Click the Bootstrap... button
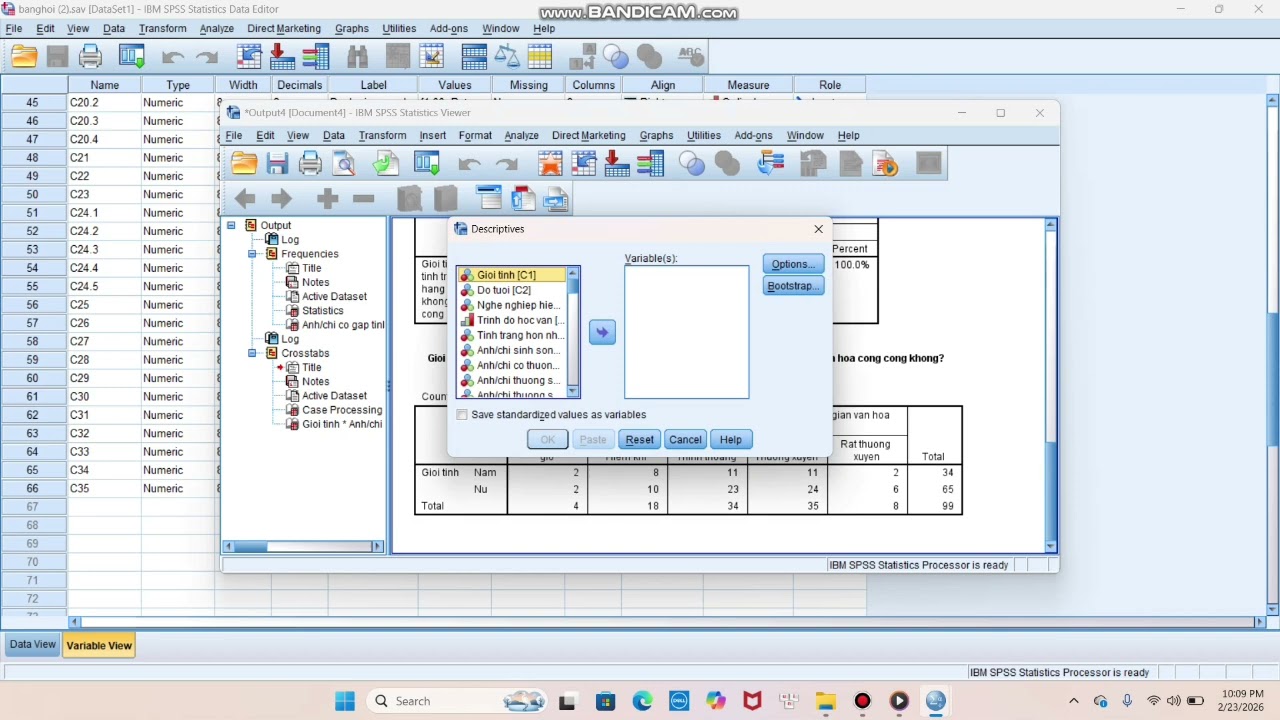Image resolution: width=1280 pixels, height=720 pixels. pyautogui.click(x=793, y=286)
